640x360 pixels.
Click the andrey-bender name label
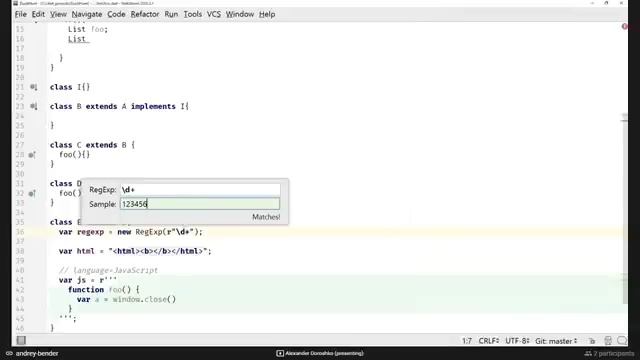pyautogui.click(x=37, y=353)
